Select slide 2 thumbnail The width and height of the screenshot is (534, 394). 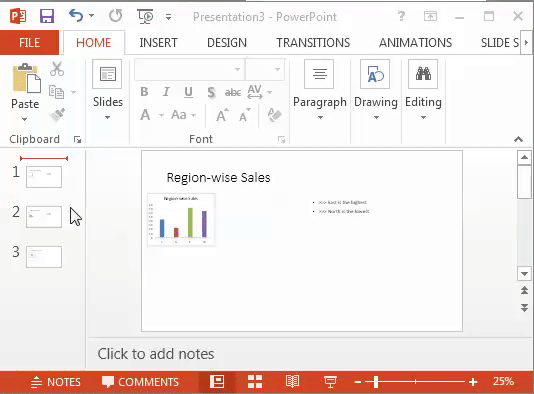click(44, 217)
